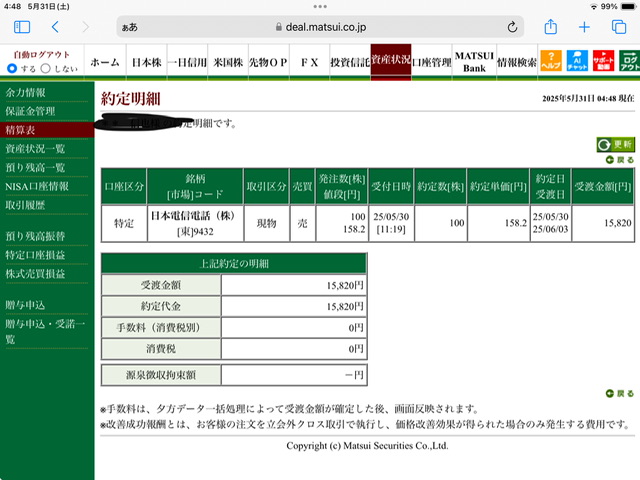Click the [東]9432 code cell
This screenshot has height=480, width=640.
coord(195,232)
